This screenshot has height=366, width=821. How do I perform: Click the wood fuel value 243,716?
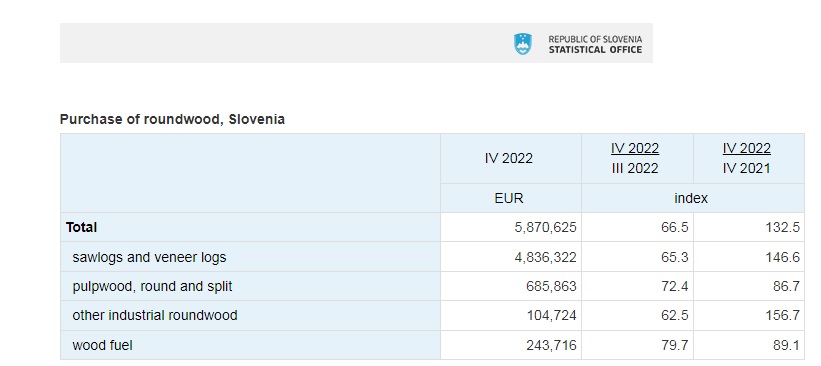(551, 345)
